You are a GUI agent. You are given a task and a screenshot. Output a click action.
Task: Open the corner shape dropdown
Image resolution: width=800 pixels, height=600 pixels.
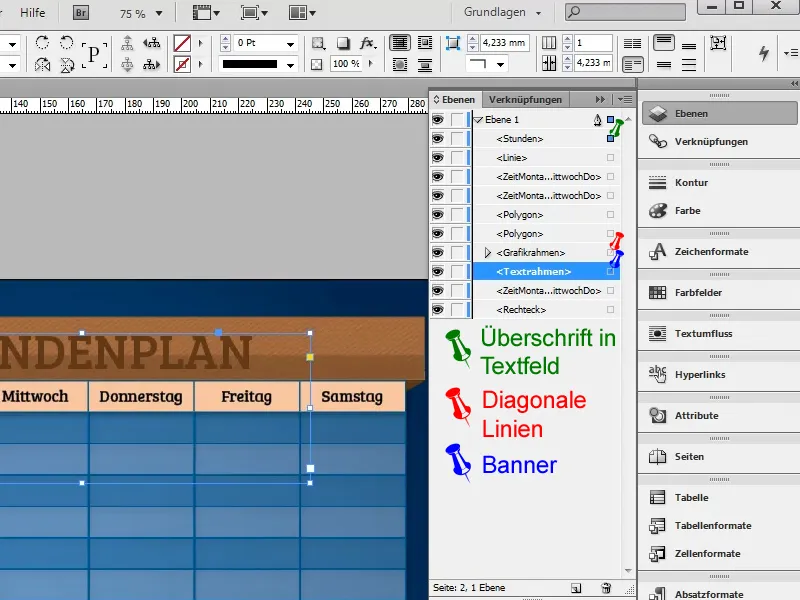tap(501, 64)
